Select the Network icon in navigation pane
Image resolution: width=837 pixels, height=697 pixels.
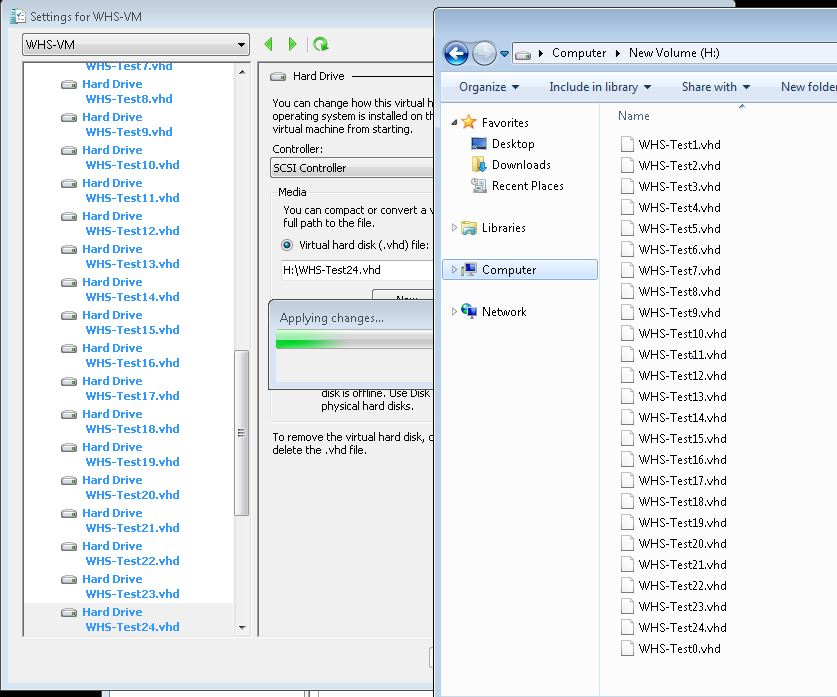tap(469, 312)
